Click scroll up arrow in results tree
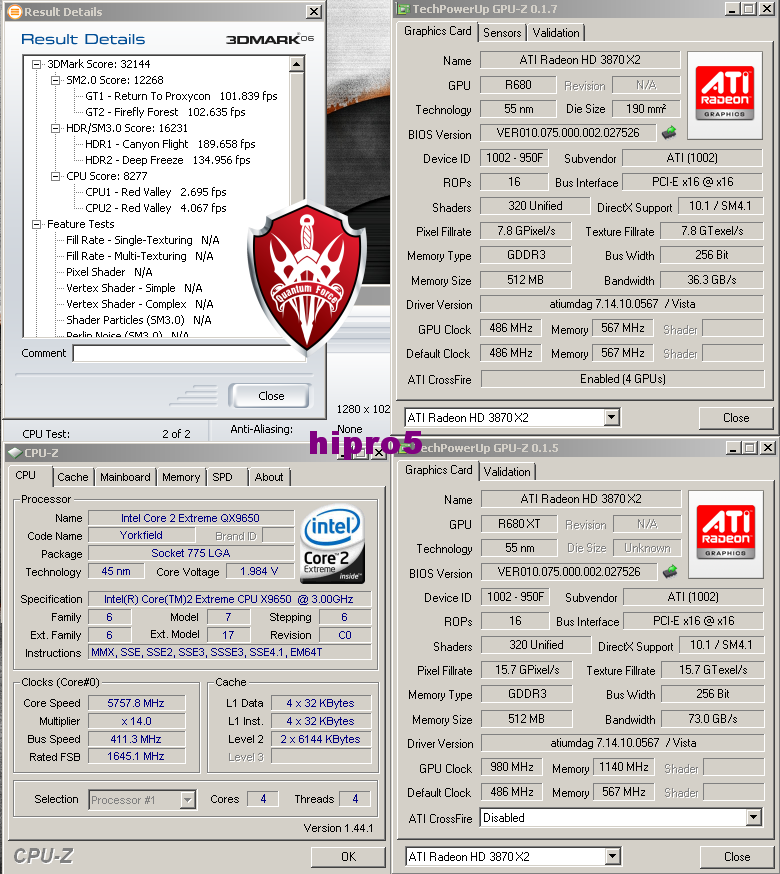780x874 pixels. (297, 65)
